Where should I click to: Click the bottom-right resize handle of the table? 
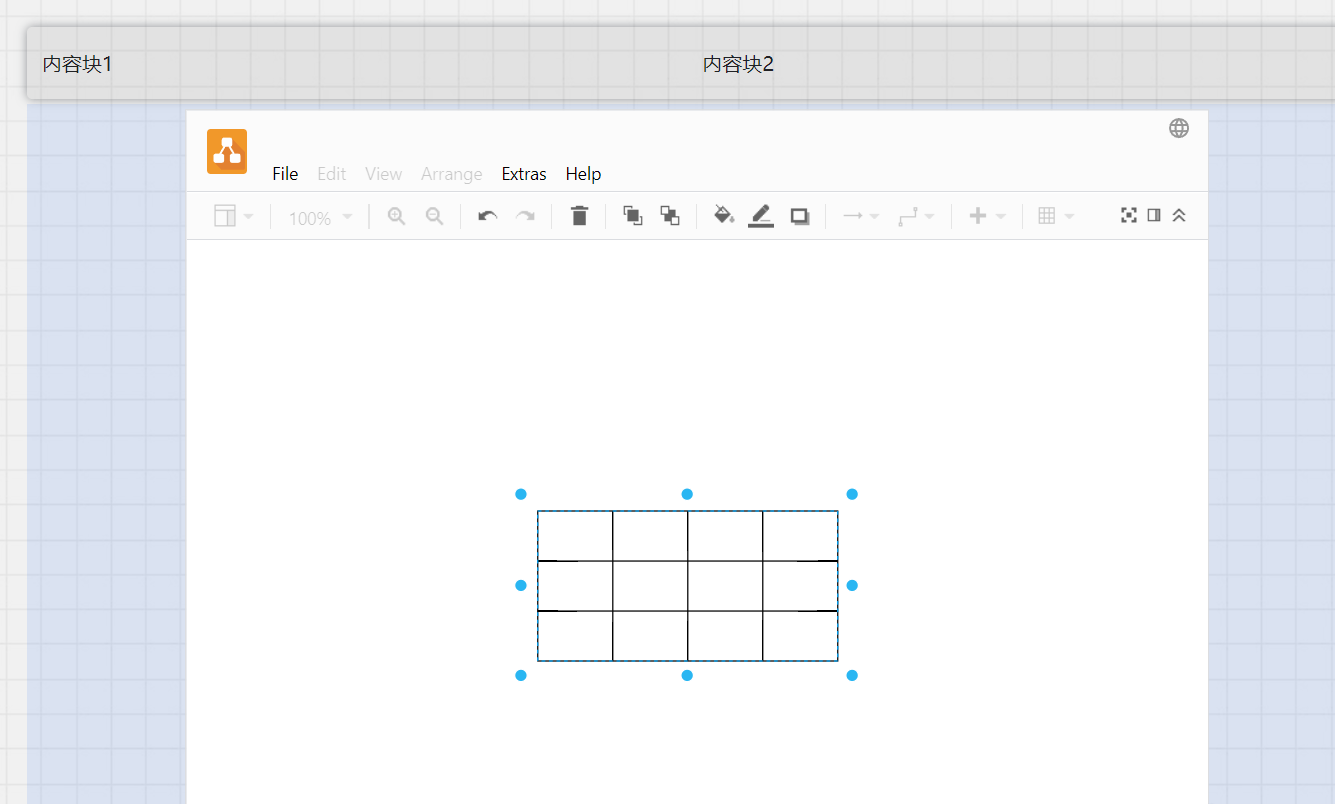852,676
